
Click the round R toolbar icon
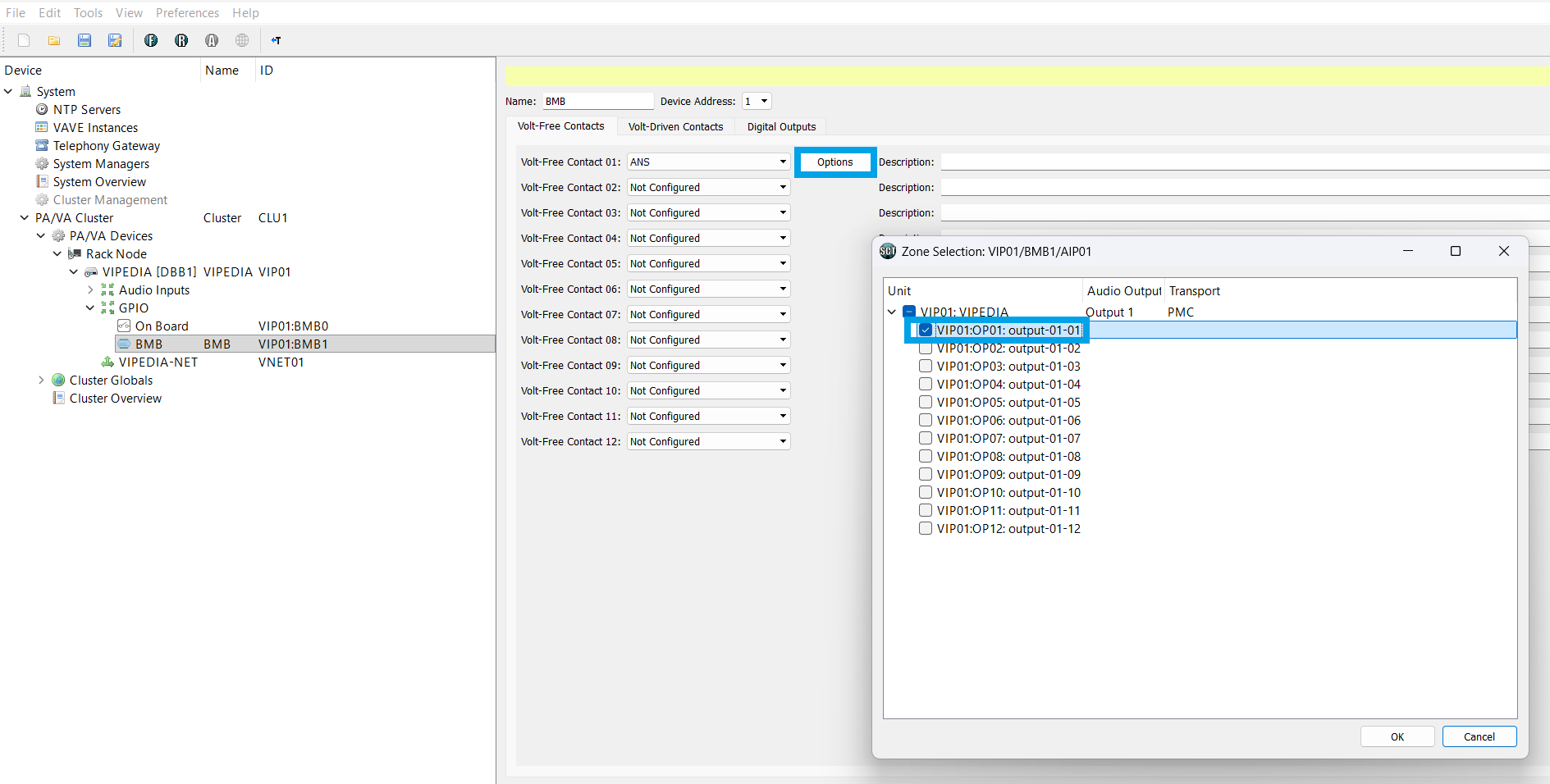181,40
